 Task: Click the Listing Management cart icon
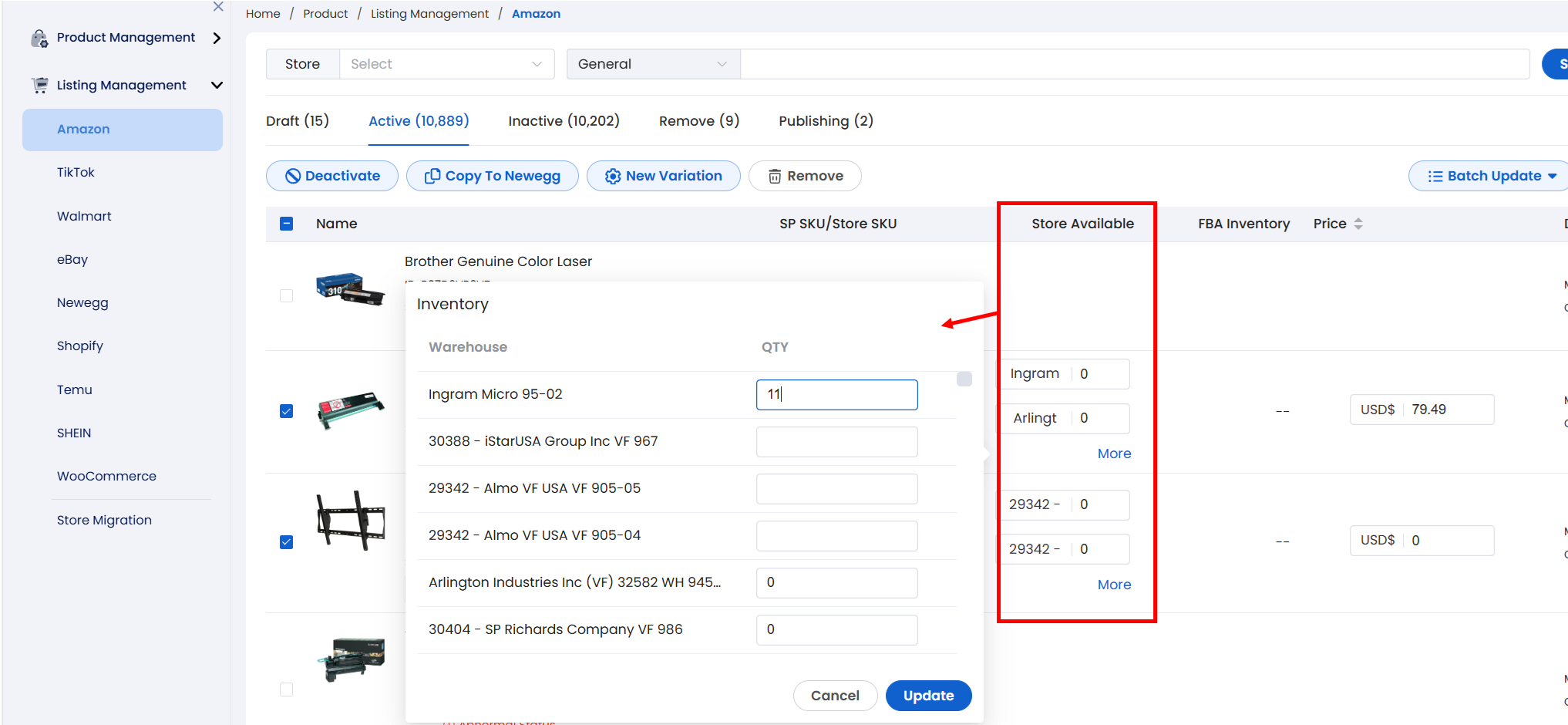coord(39,86)
